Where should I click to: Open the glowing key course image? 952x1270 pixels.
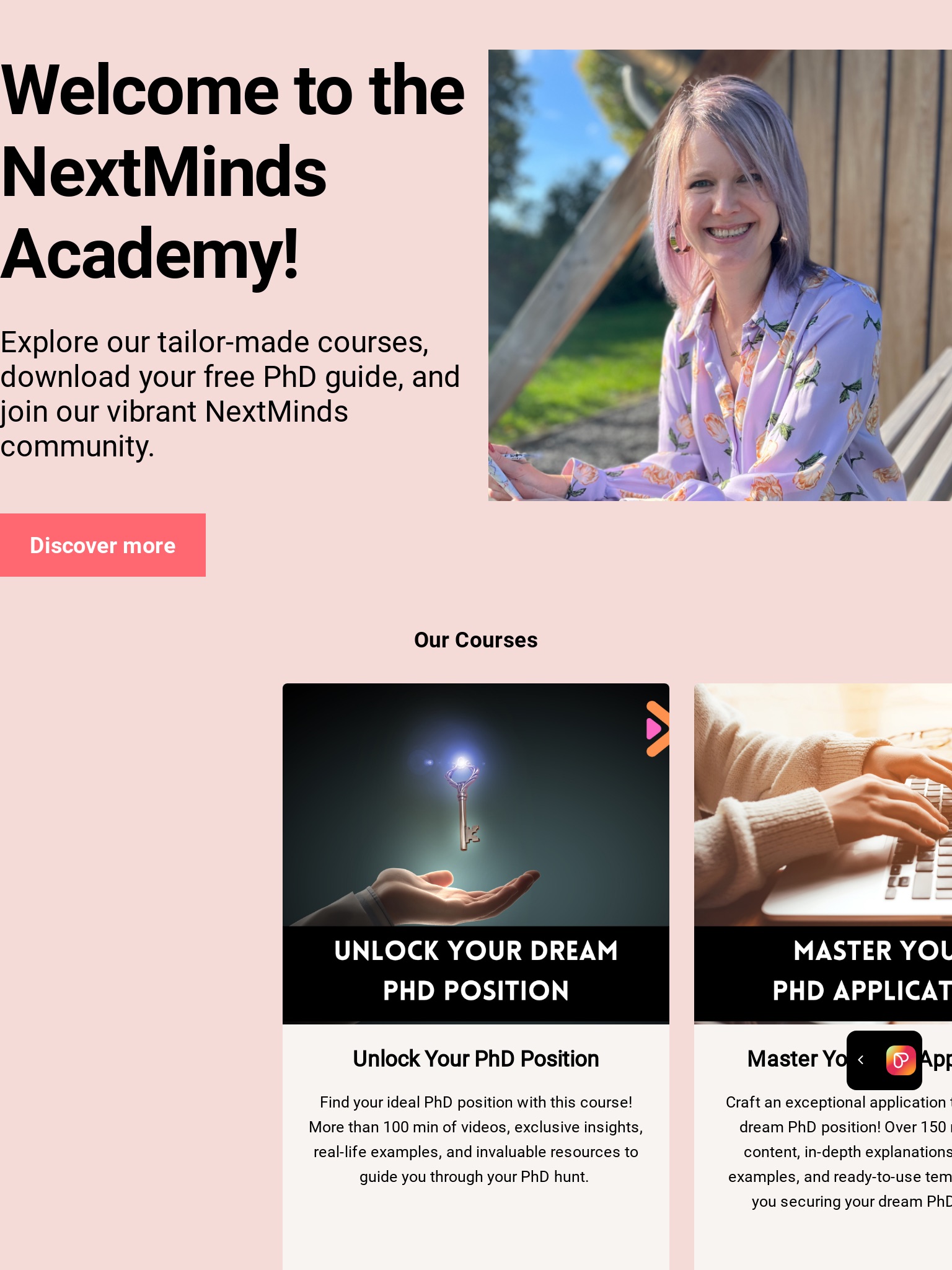pos(476,805)
